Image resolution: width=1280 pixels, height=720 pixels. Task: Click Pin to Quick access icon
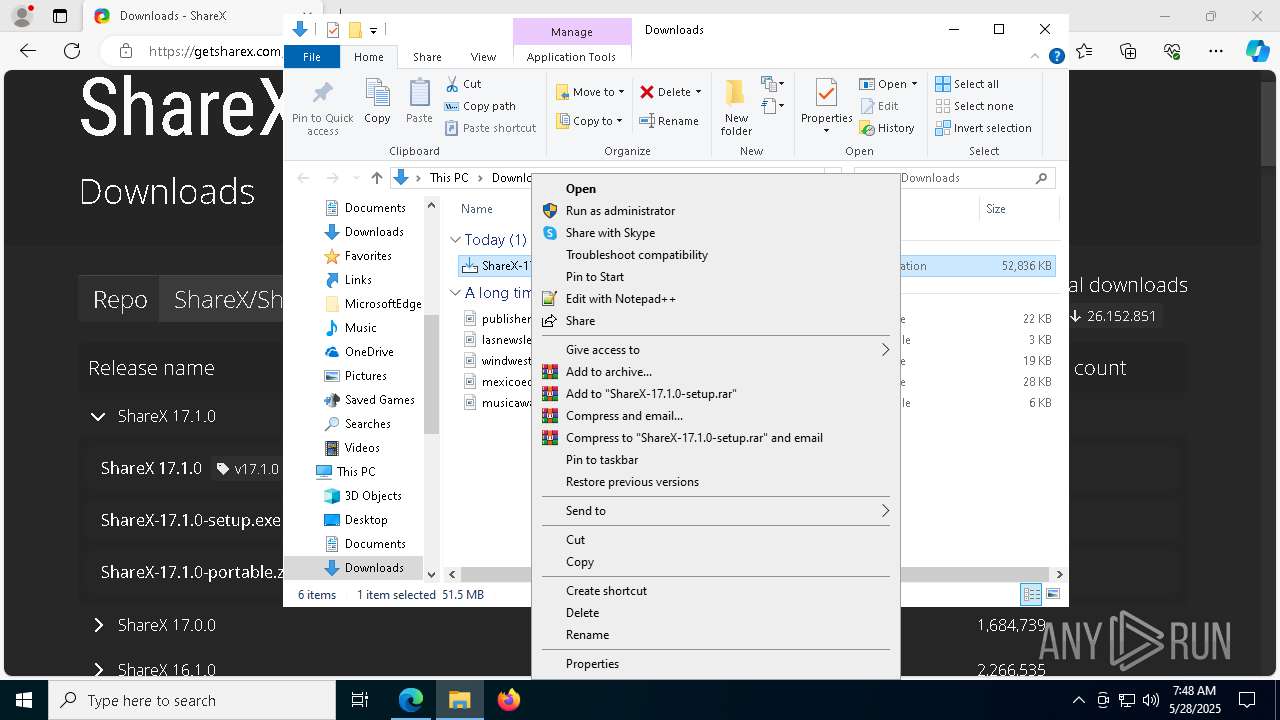coord(322,95)
